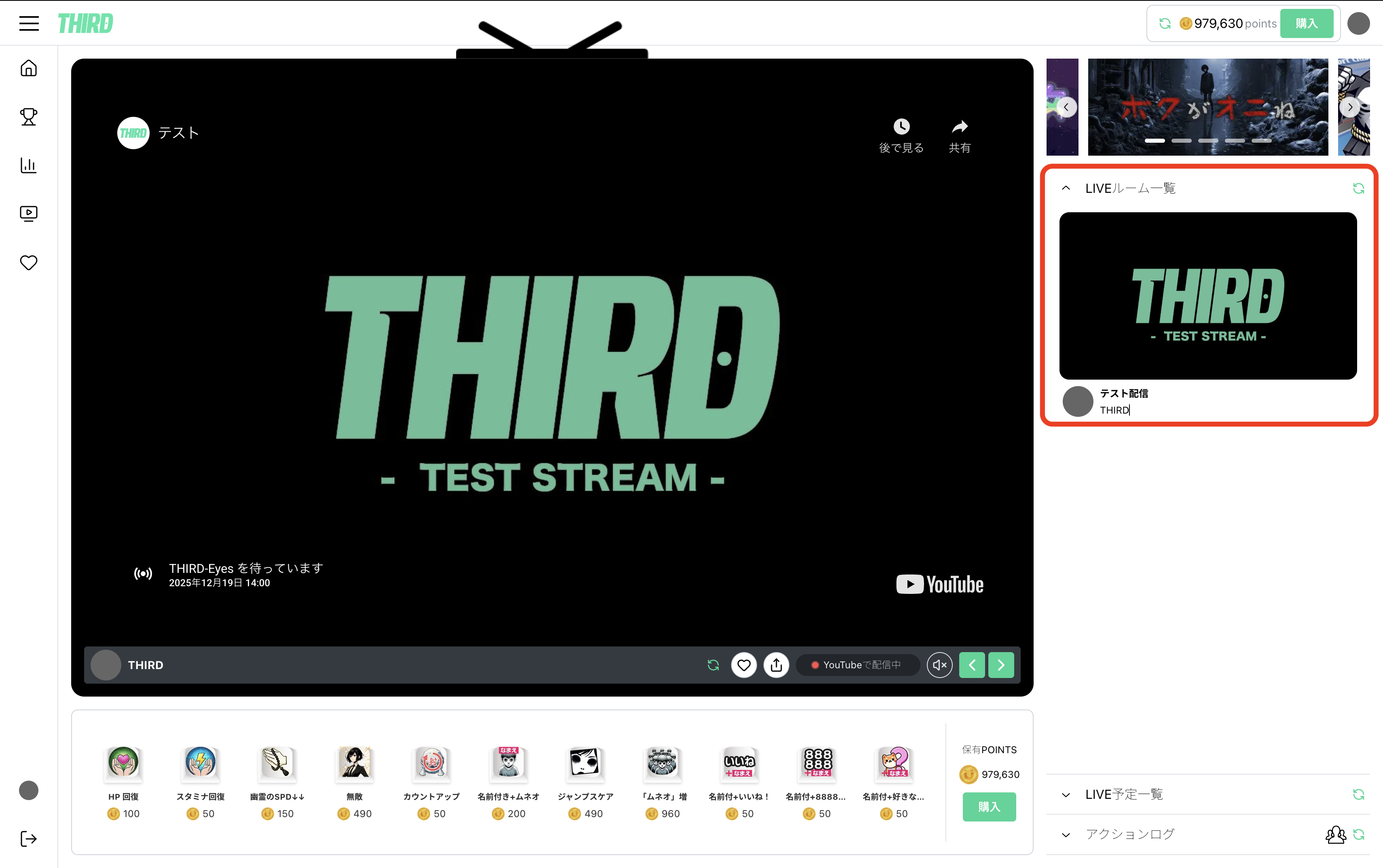
Task: Refresh the points balance in header
Action: 1165,23
